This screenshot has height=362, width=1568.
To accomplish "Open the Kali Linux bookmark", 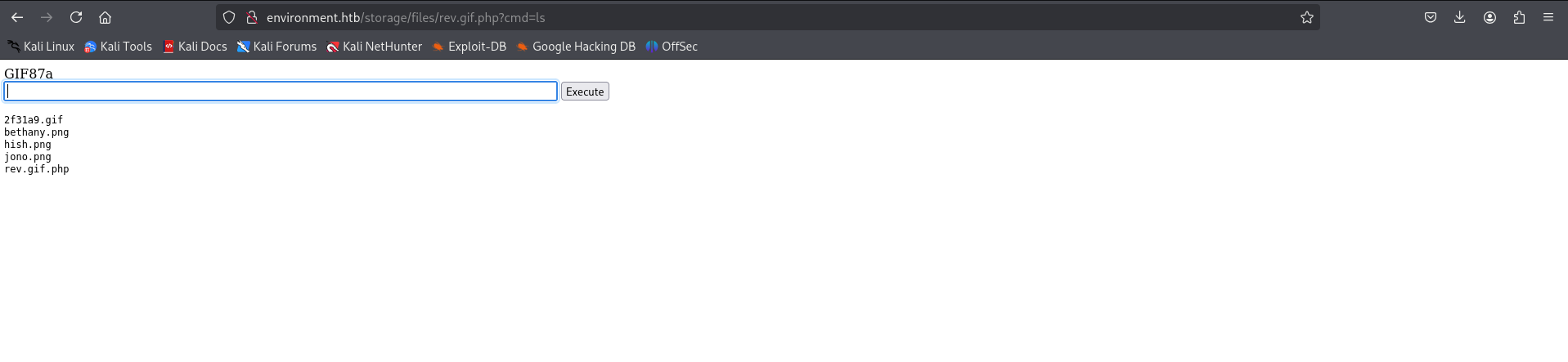I will [41, 47].
